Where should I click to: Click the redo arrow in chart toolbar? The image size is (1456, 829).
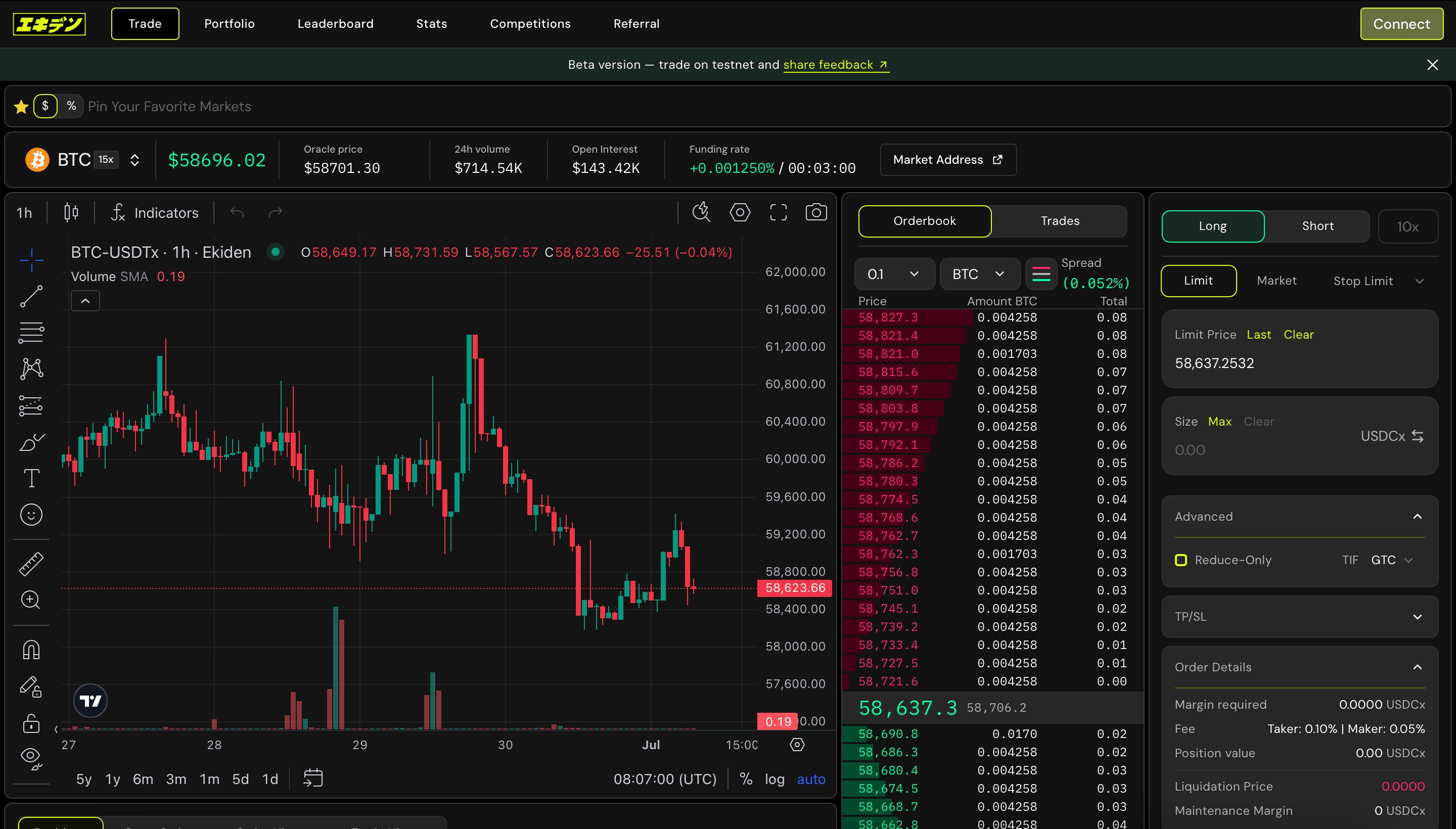click(x=276, y=212)
